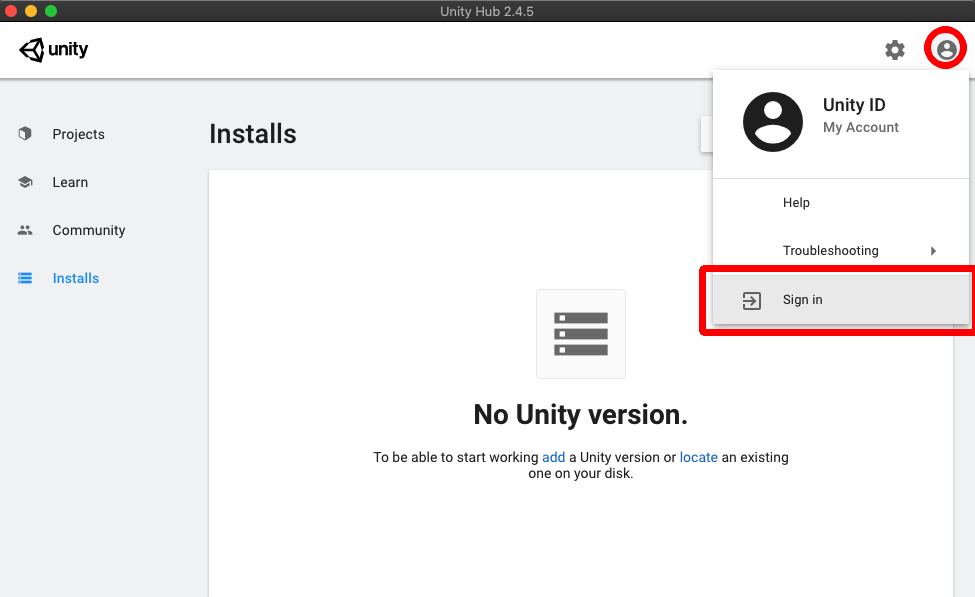This screenshot has width=975, height=597.
Task: Switch to the Community section
Action: tap(89, 230)
